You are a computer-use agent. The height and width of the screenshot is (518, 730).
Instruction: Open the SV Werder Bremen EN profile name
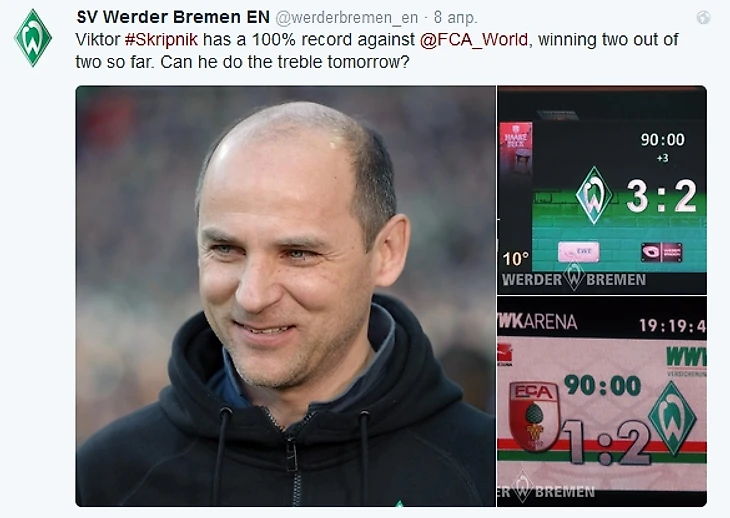coord(173,17)
